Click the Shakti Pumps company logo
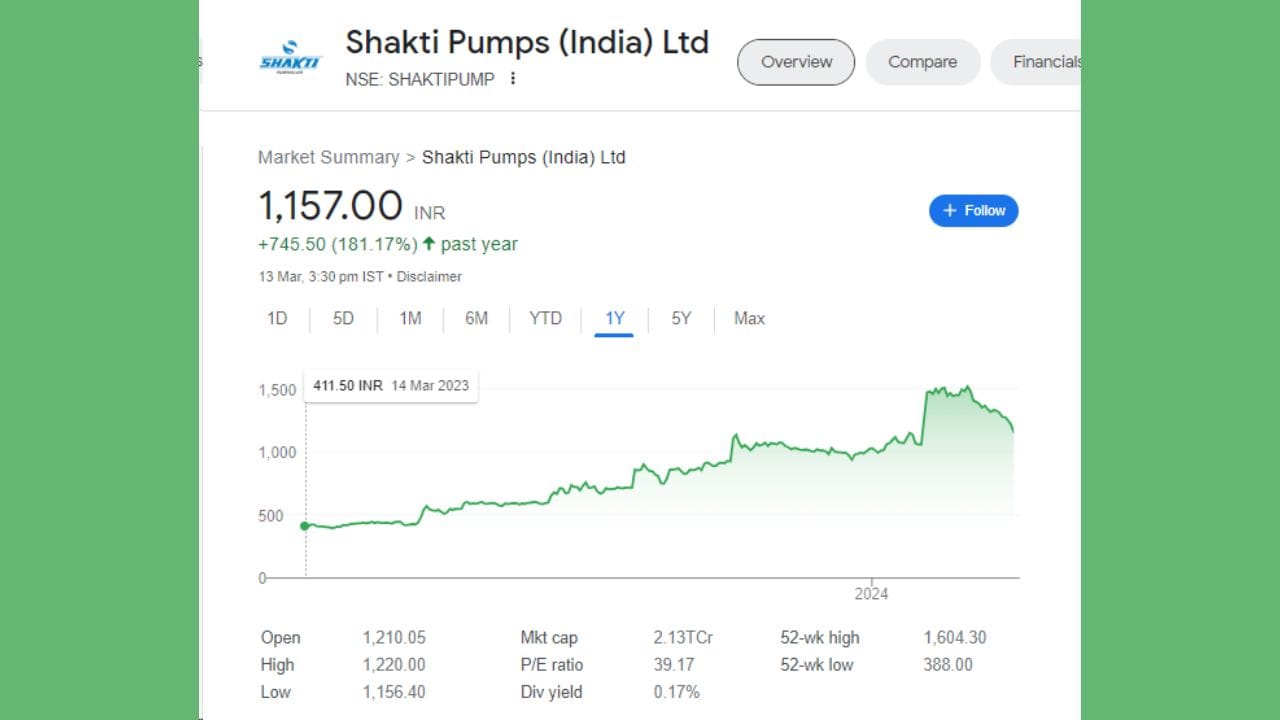 point(290,59)
